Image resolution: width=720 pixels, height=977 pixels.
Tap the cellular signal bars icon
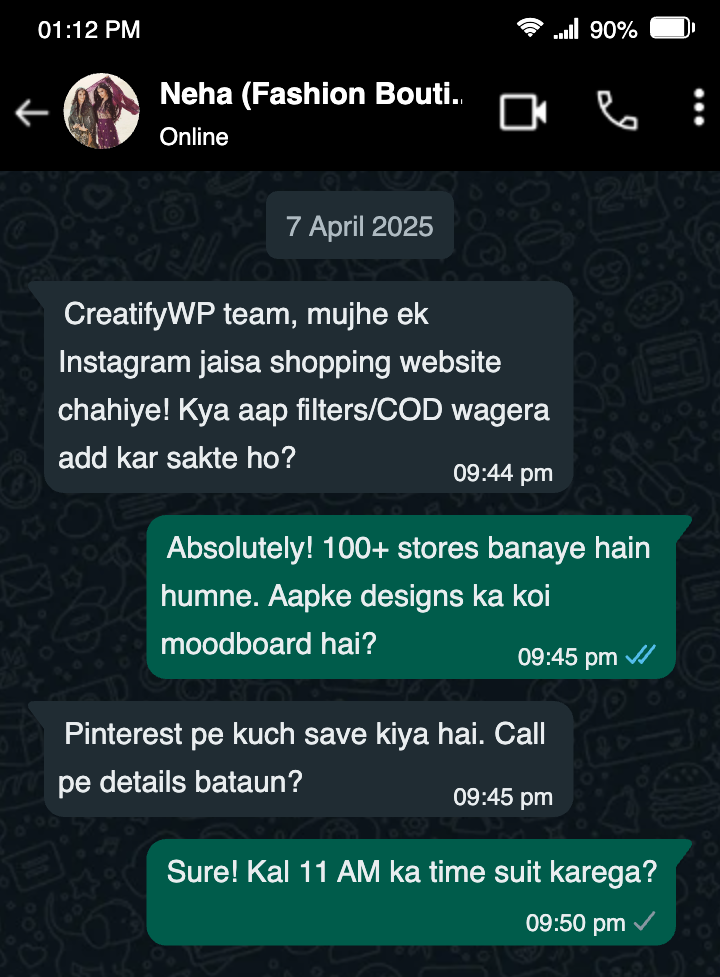click(566, 29)
